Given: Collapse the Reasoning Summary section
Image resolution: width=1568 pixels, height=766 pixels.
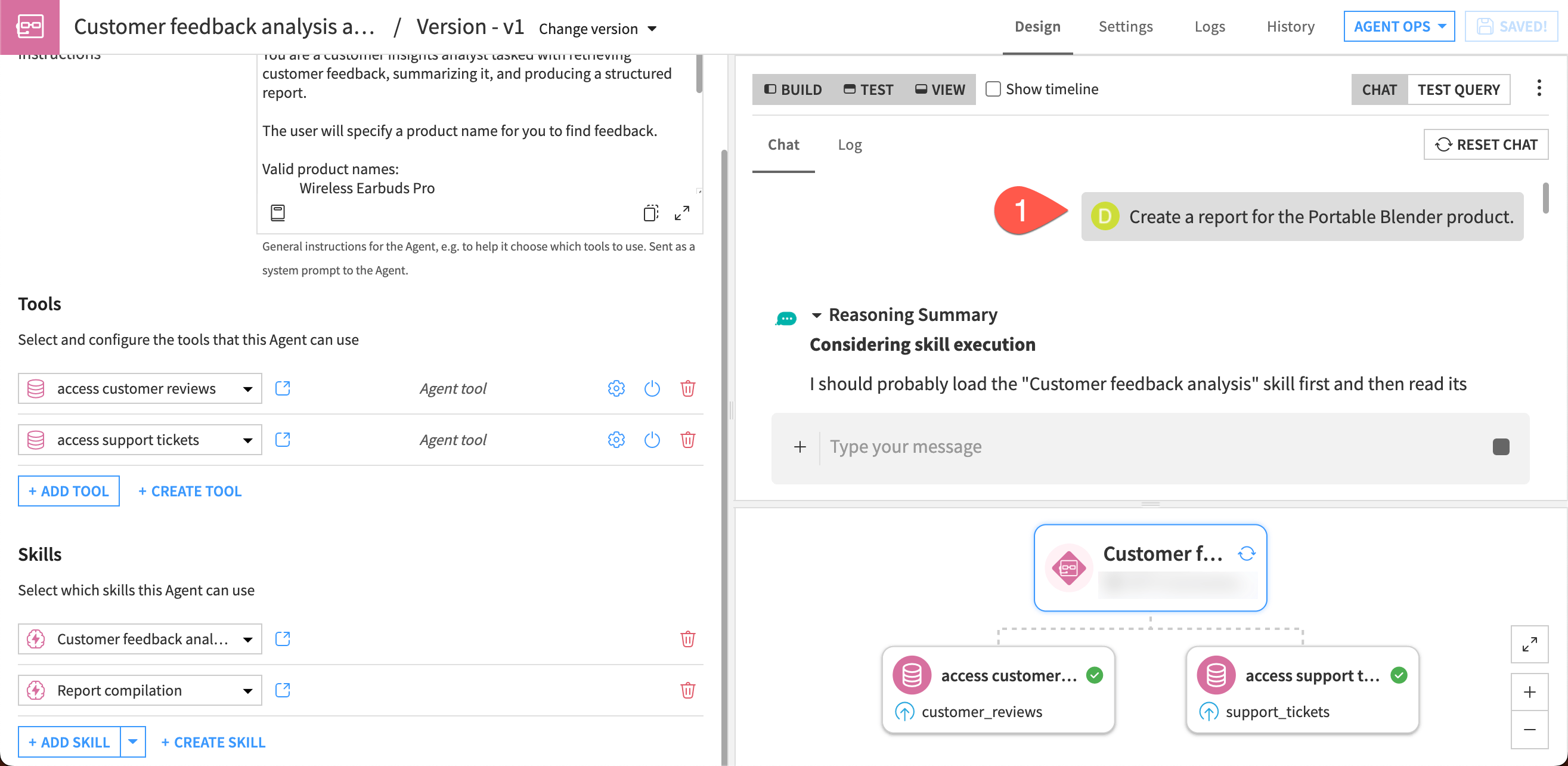Looking at the screenshot, I should click(x=816, y=315).
